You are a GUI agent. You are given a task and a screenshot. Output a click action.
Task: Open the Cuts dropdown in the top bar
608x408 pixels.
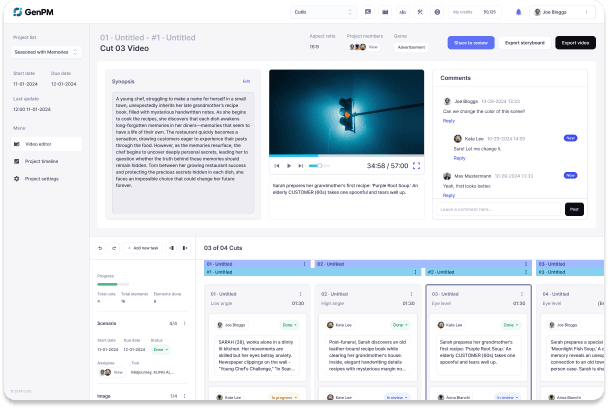tap(323, 12)
